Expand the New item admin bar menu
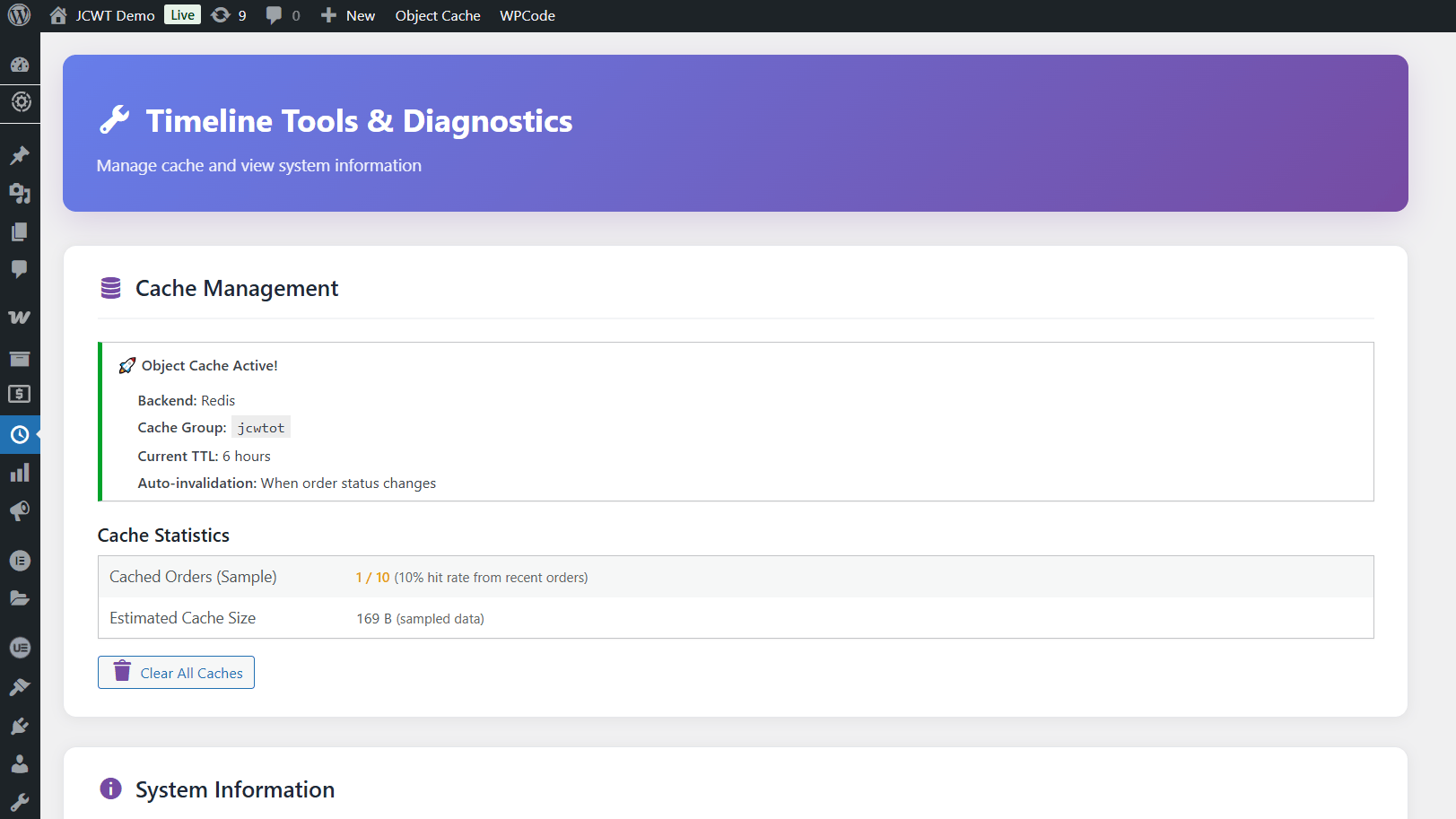This screenshot has height=819, width=1456. tap(348, 15)
